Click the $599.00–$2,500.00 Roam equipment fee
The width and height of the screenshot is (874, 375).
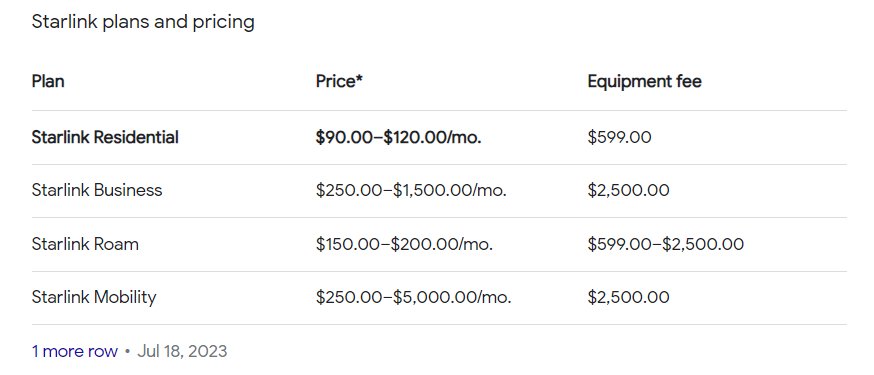click(x=666, y=244)
